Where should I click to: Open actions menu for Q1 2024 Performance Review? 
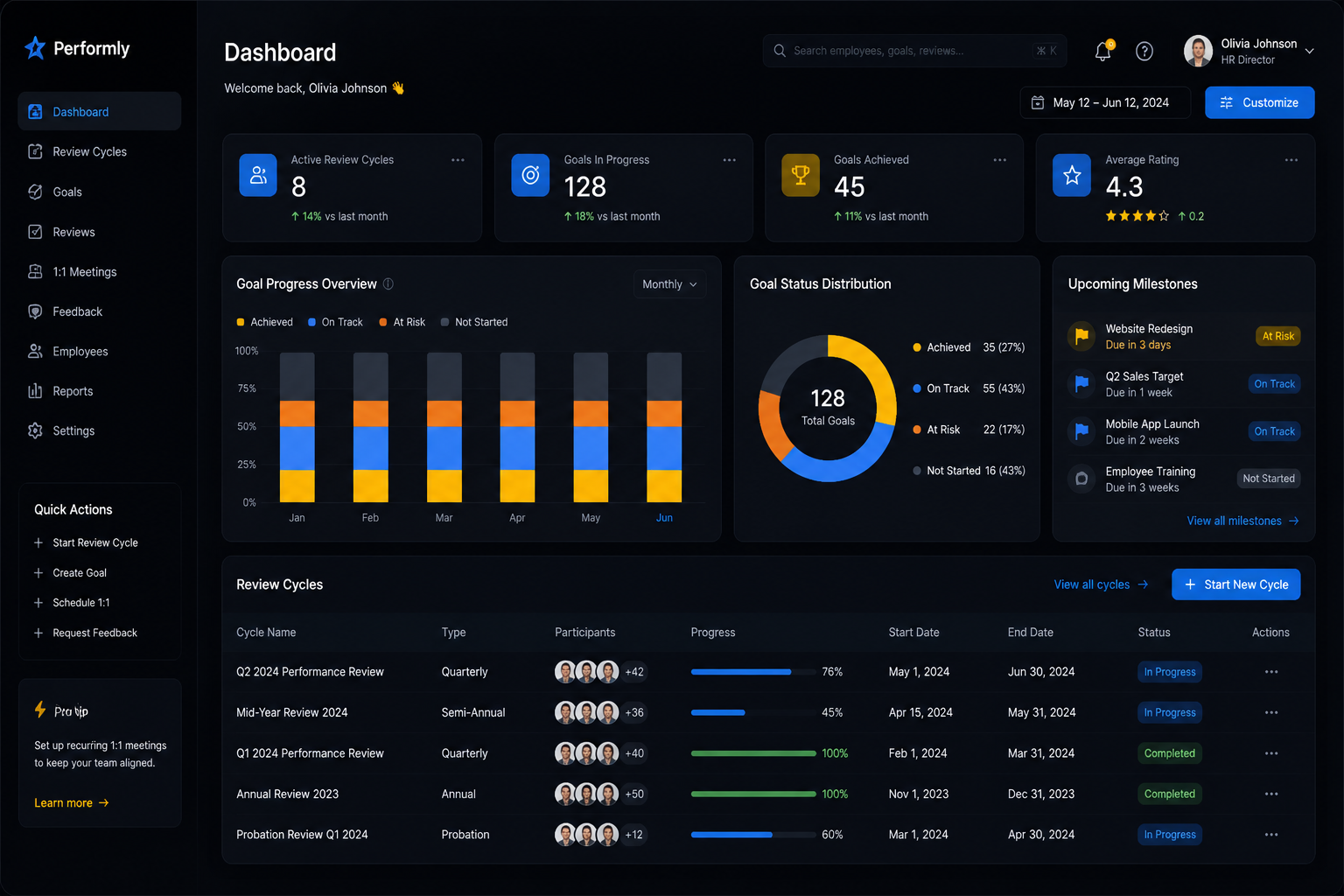click(x=1271, y=753)
